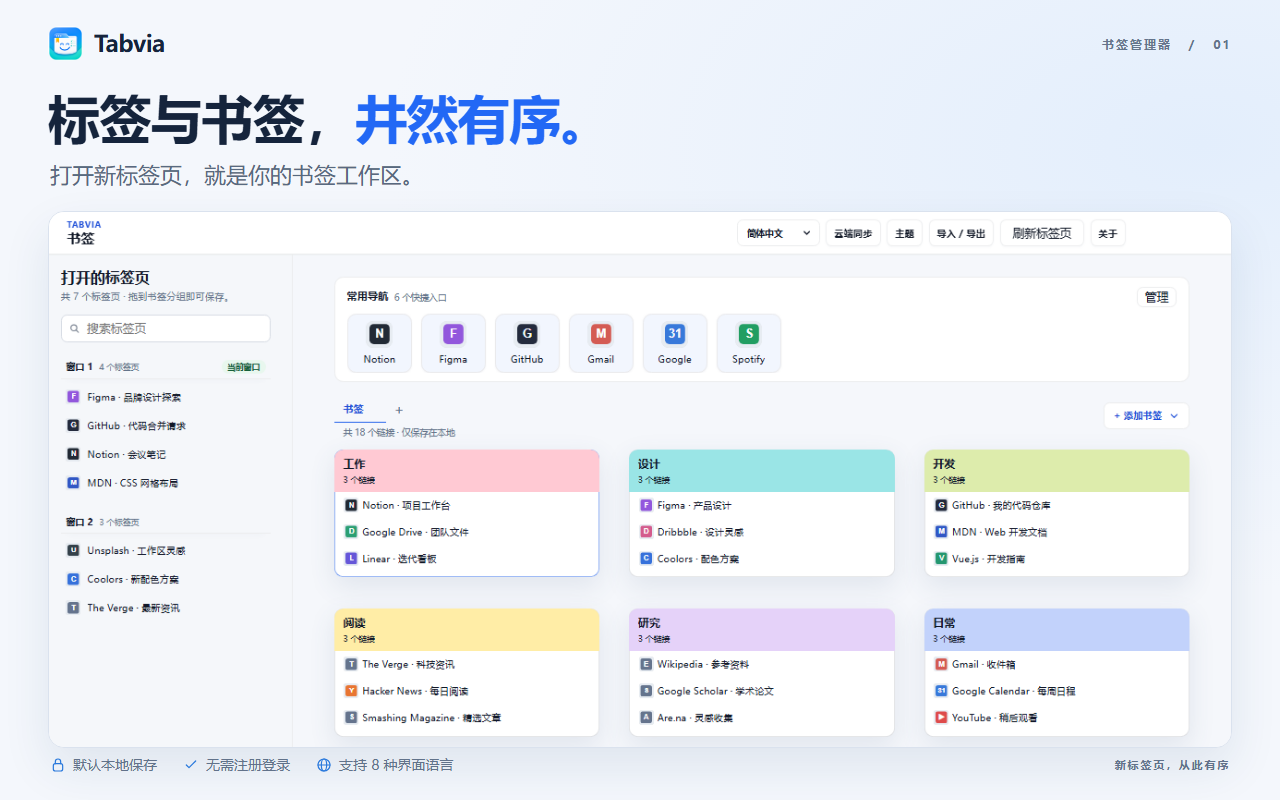1280x800 pixels.
Task: Click the 云端同步 button
Action: click(853, 233)
